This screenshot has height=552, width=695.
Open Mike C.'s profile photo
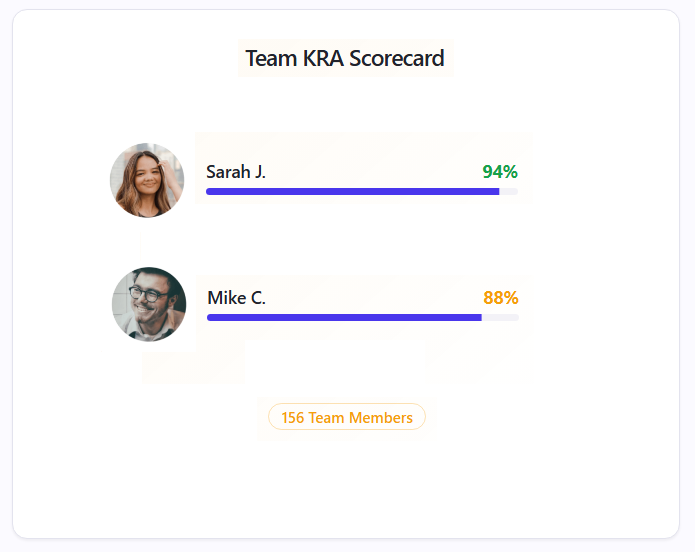[149, 304]
